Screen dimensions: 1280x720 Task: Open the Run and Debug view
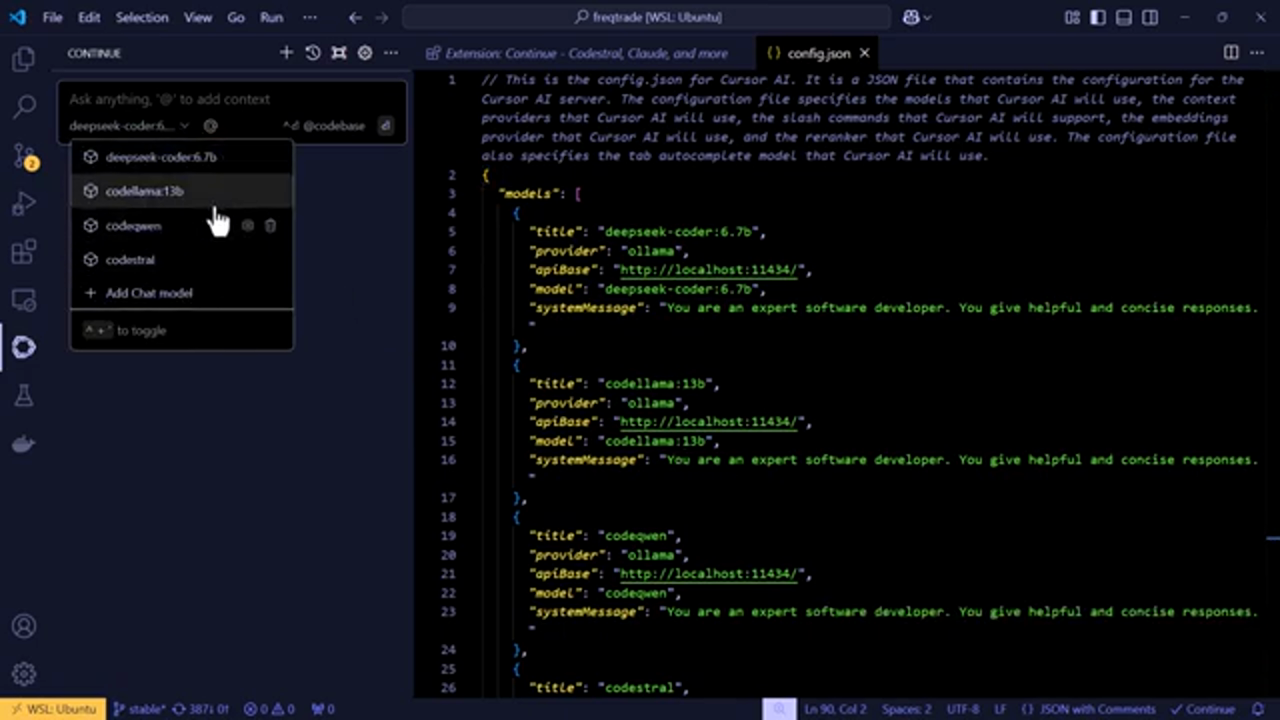24,204
